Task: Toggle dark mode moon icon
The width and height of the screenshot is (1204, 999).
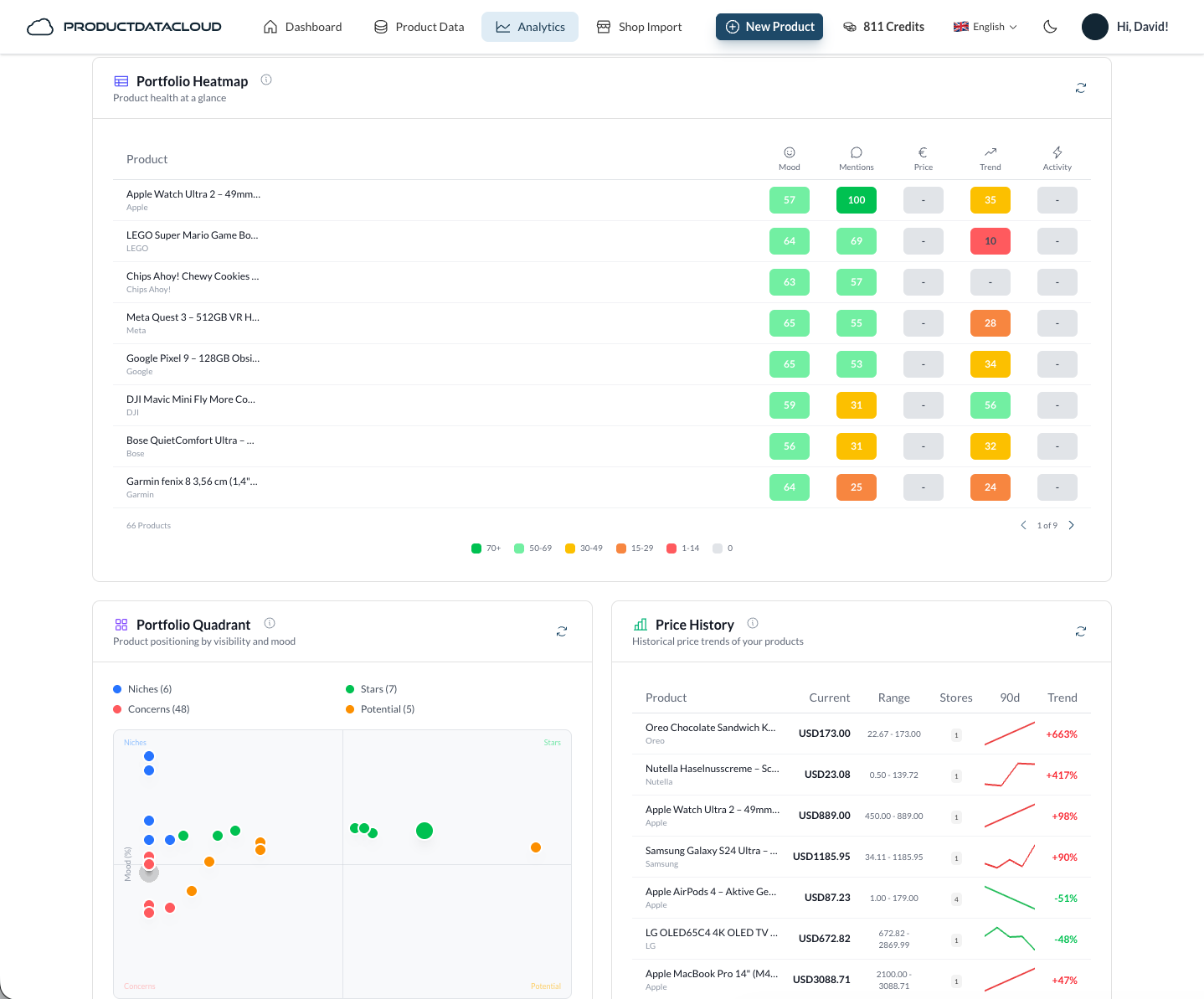Action: click(1050, 27)
